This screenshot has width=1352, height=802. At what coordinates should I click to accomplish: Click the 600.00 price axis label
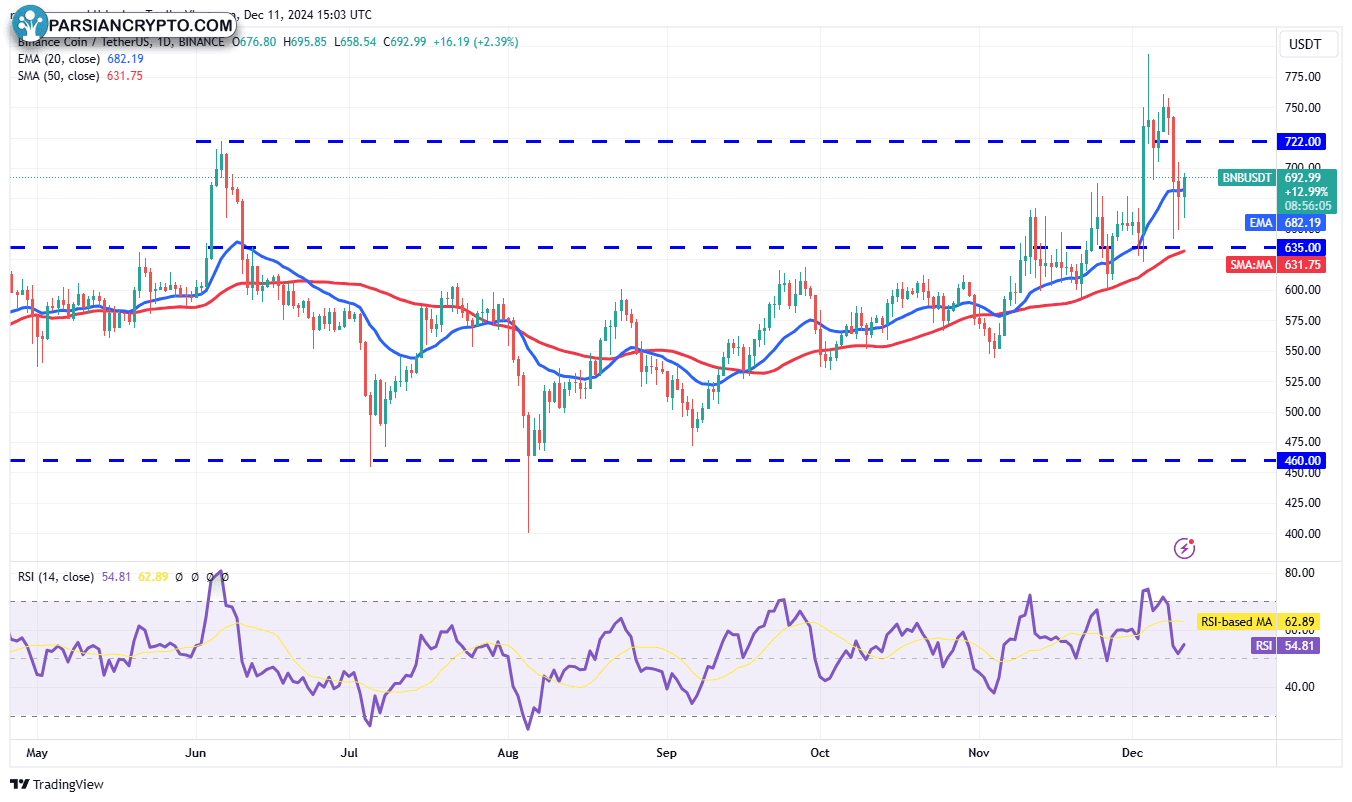click(1303, 290)
